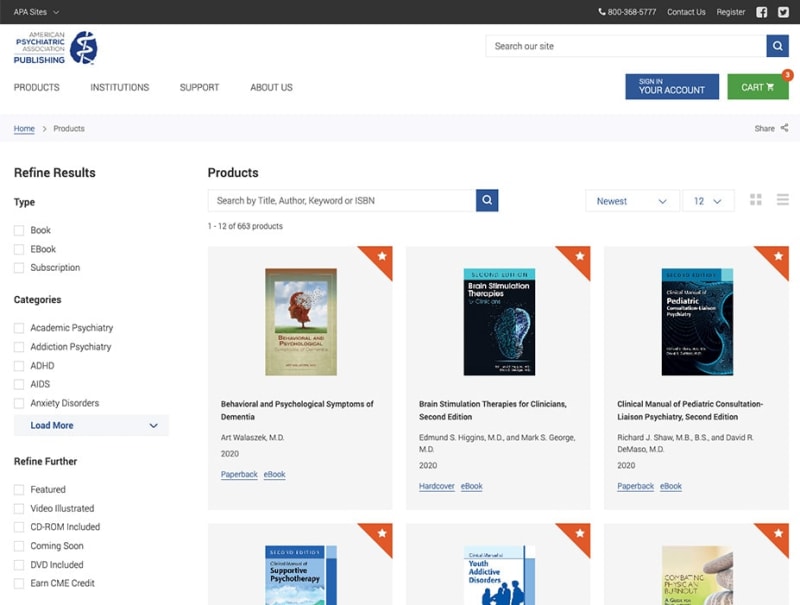Check CD-ROM Included filter
Viewport: 800px width, 605px height.
point(19,527)
